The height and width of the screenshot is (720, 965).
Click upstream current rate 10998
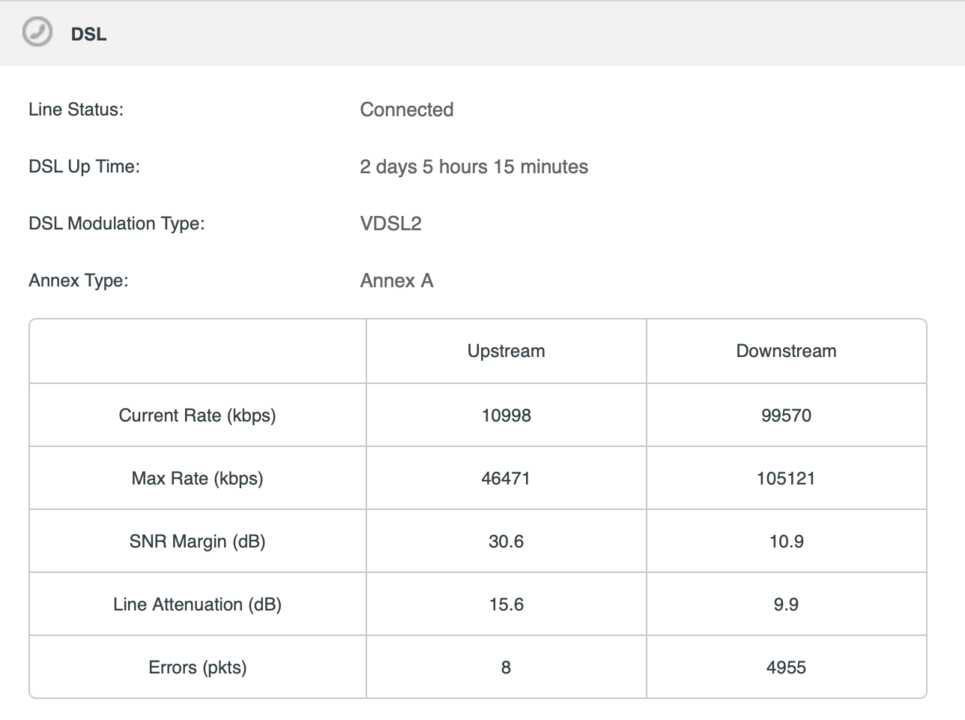point(506,415)
